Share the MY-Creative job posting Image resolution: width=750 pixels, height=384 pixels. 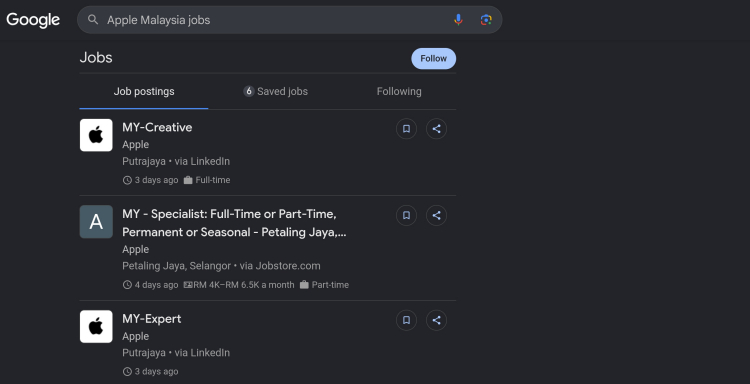coord(436,129)
